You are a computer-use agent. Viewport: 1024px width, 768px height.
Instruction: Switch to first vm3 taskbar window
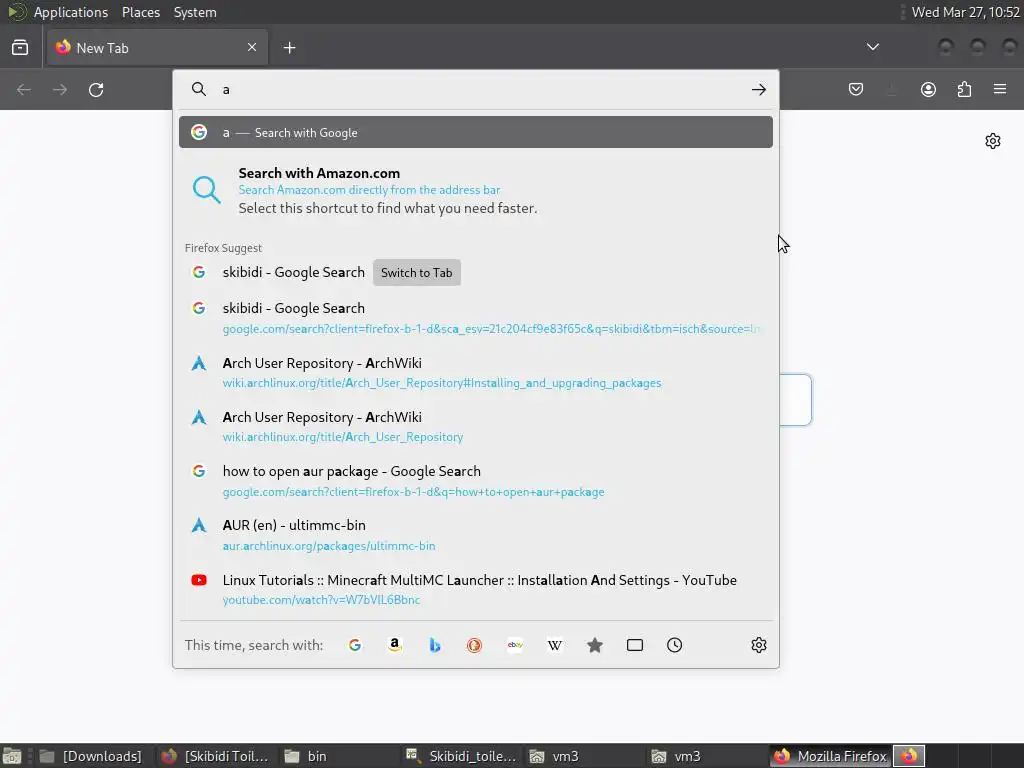coord(583,756)
